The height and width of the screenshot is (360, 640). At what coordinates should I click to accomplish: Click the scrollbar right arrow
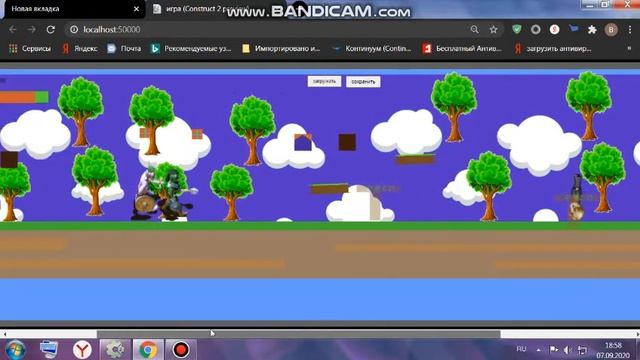point(637,334)
